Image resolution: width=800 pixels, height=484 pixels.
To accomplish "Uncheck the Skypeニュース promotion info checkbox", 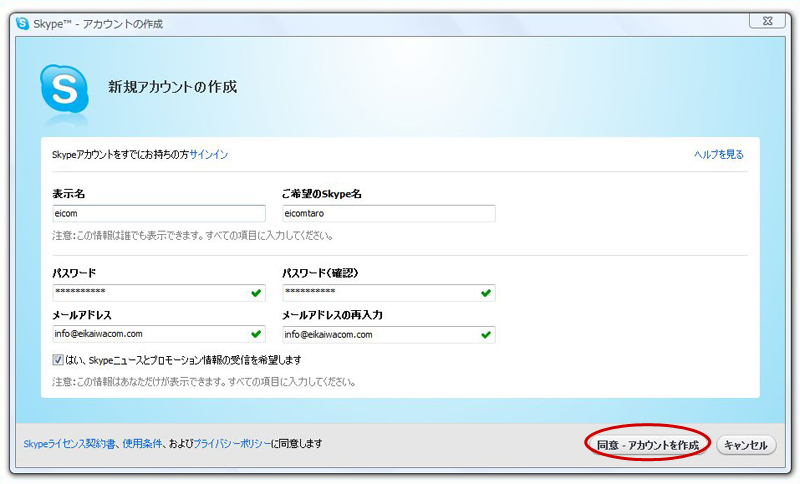I will tap(58, 359).
